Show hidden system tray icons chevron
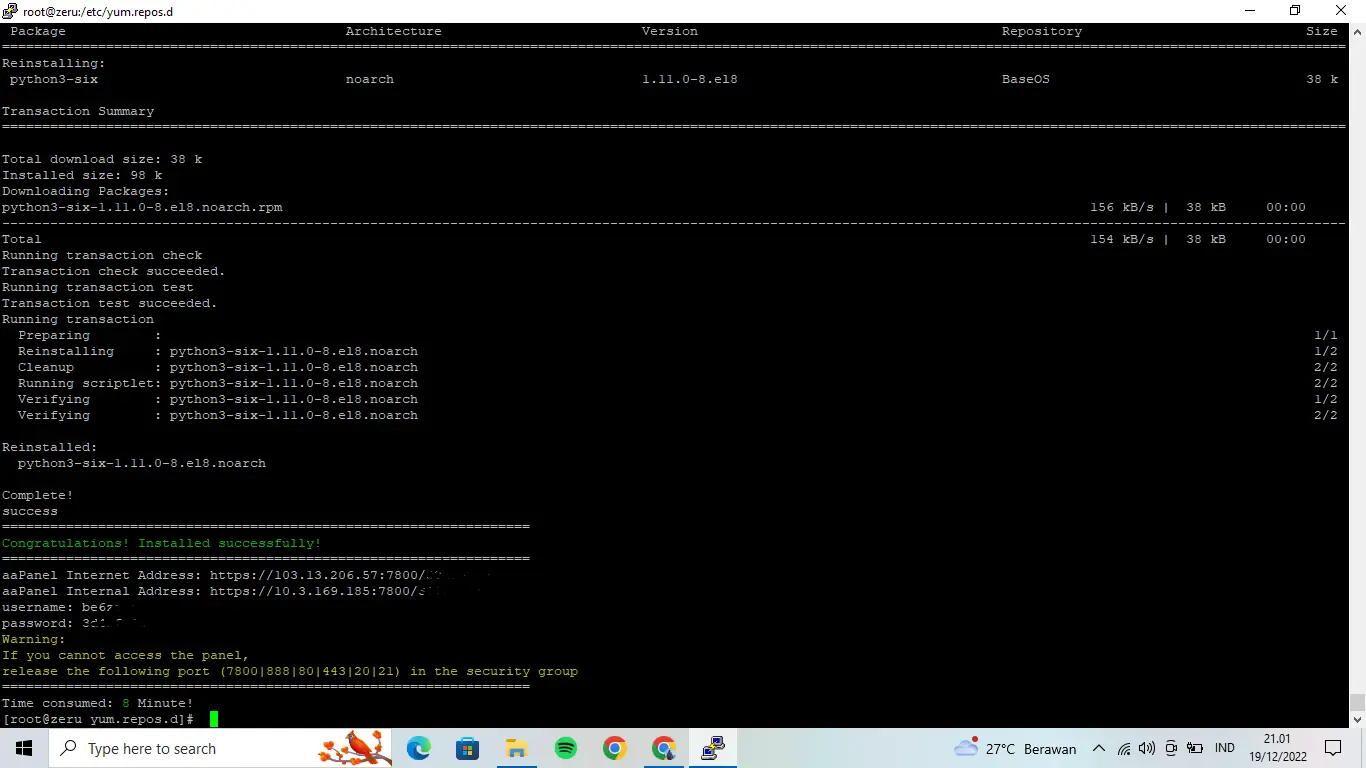The image size is (1366, 768). click(1099, 748)
